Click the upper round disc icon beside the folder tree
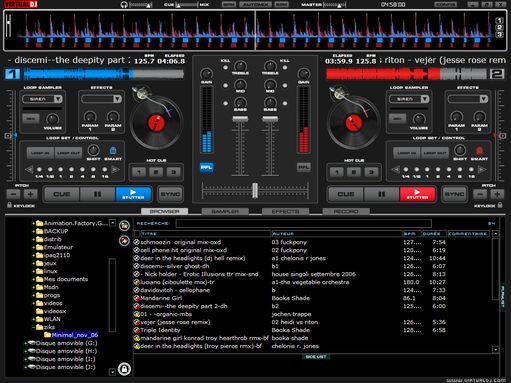 click(x=124, y=226)
